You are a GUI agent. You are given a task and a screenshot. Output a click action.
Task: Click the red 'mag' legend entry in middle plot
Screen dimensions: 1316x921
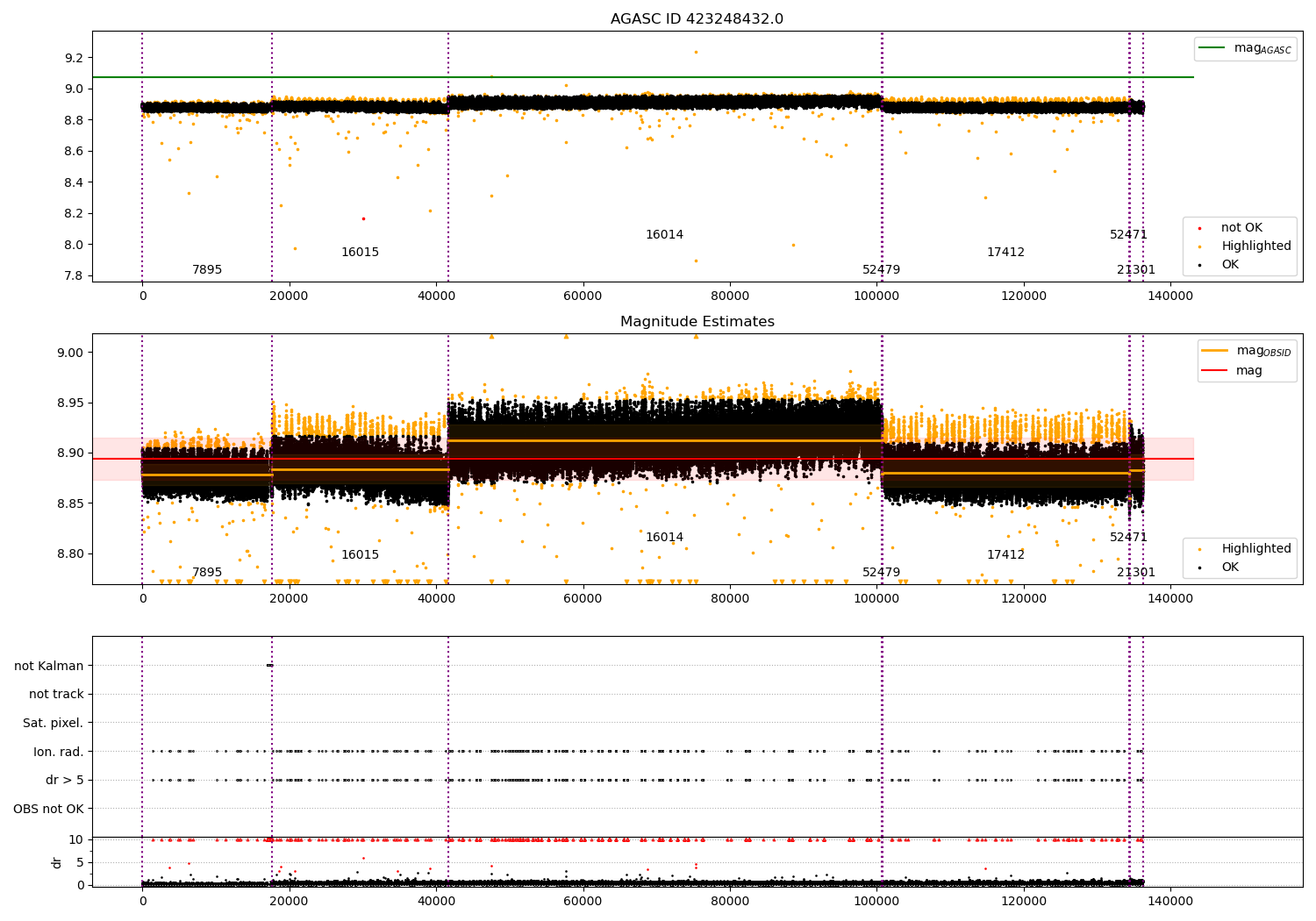pos(1234,370)
